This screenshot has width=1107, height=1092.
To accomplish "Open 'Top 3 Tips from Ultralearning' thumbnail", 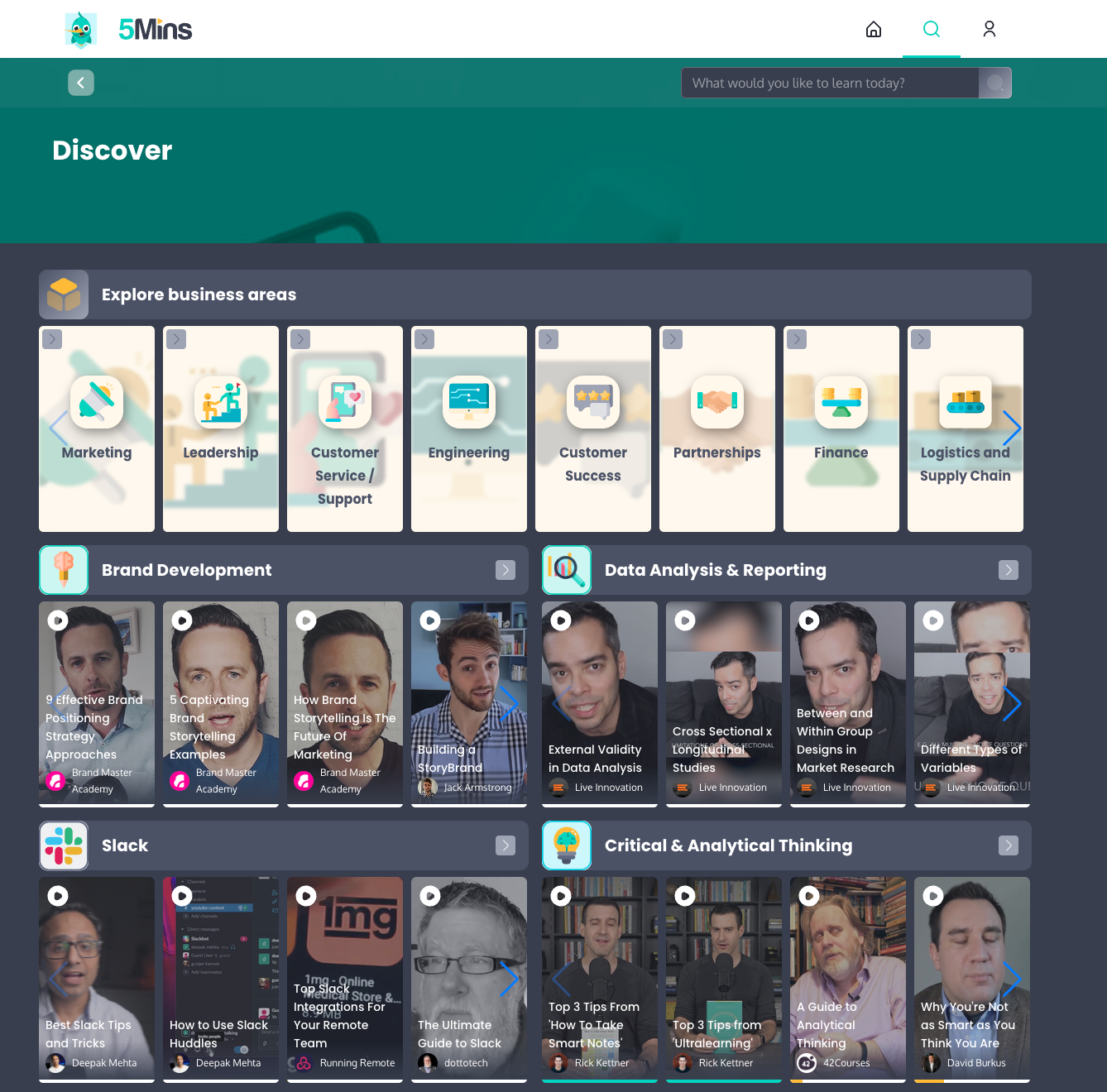I will point(724,979).
